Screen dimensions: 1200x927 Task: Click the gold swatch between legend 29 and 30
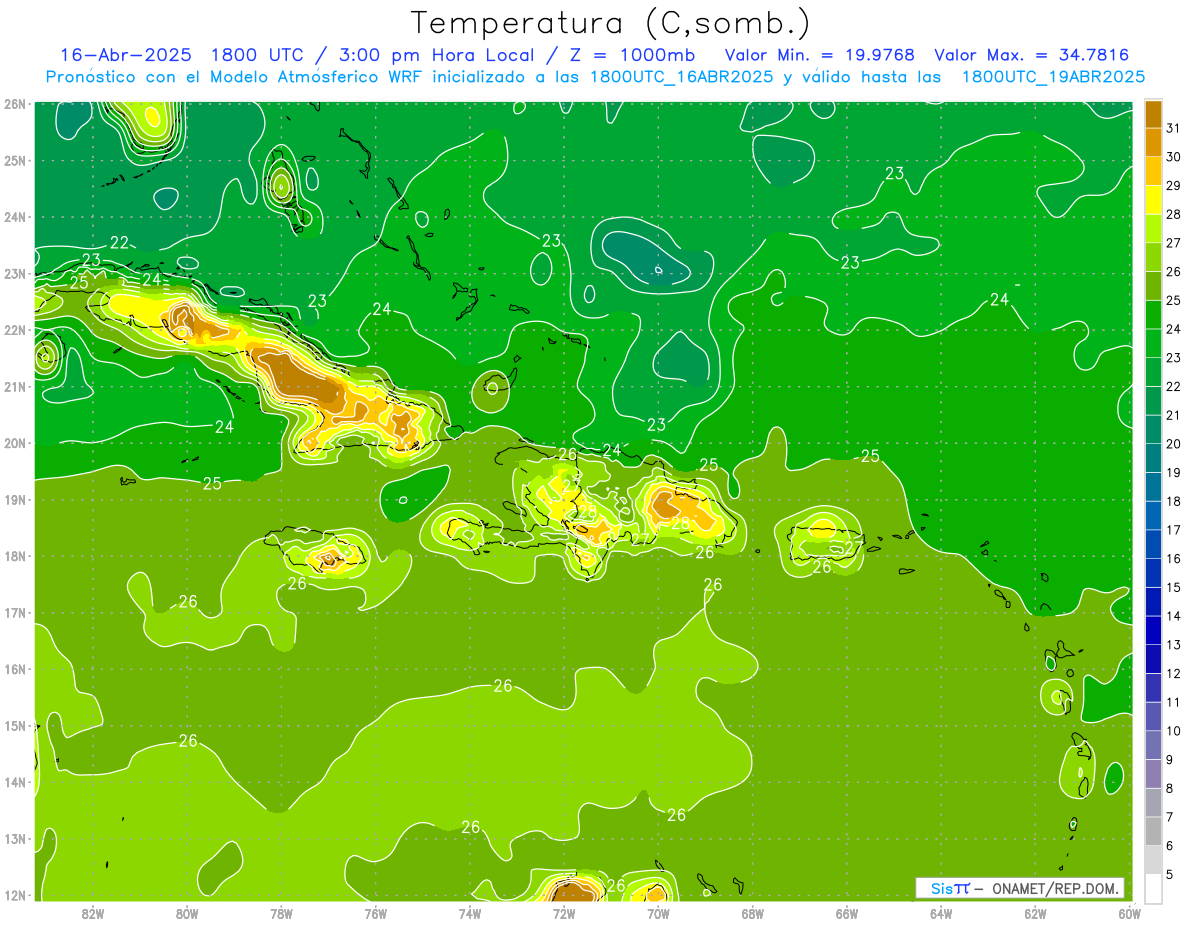(1154, 171)
